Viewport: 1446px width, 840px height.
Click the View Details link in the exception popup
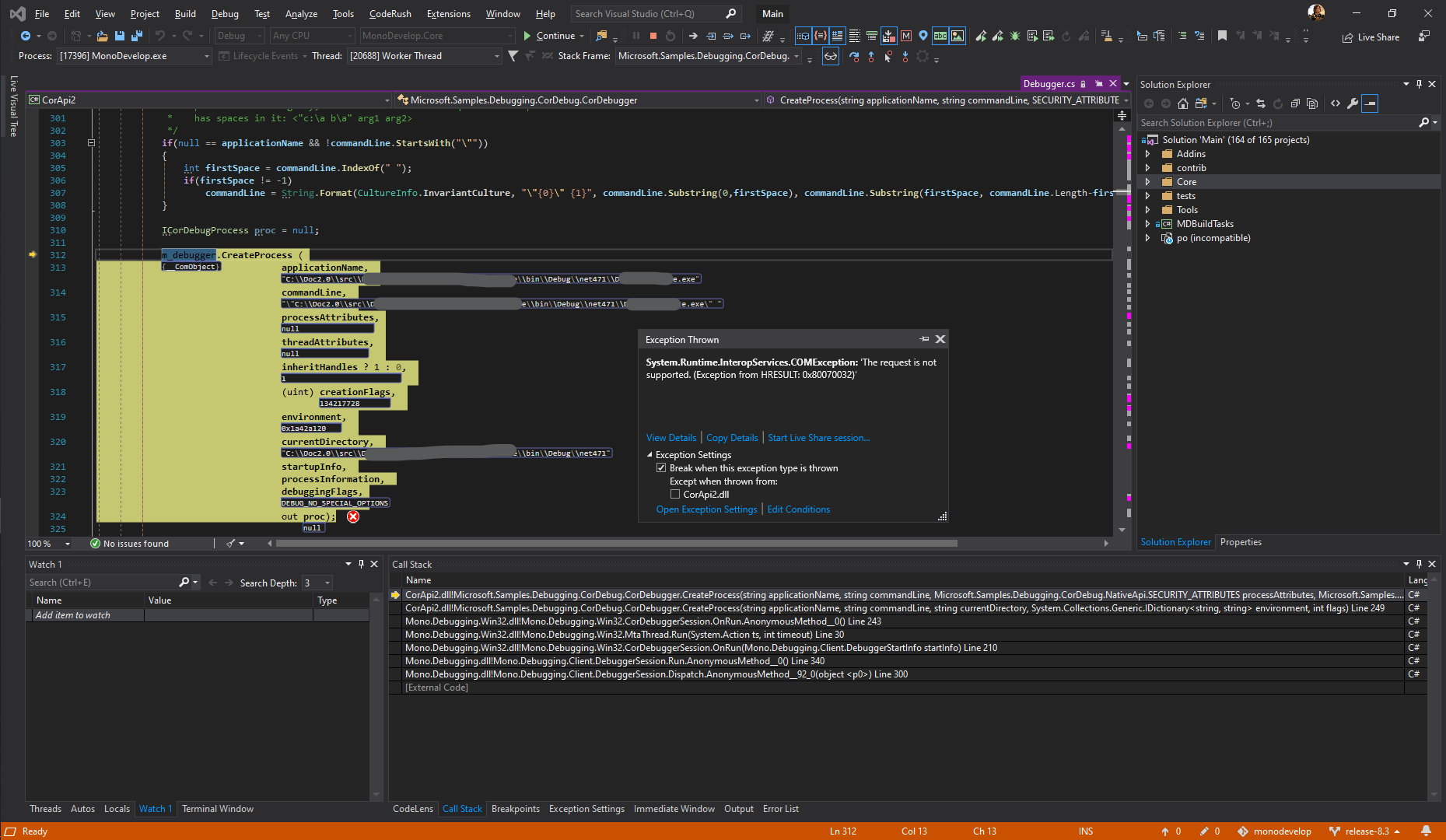pyautogui.click(x=670, y=437)
